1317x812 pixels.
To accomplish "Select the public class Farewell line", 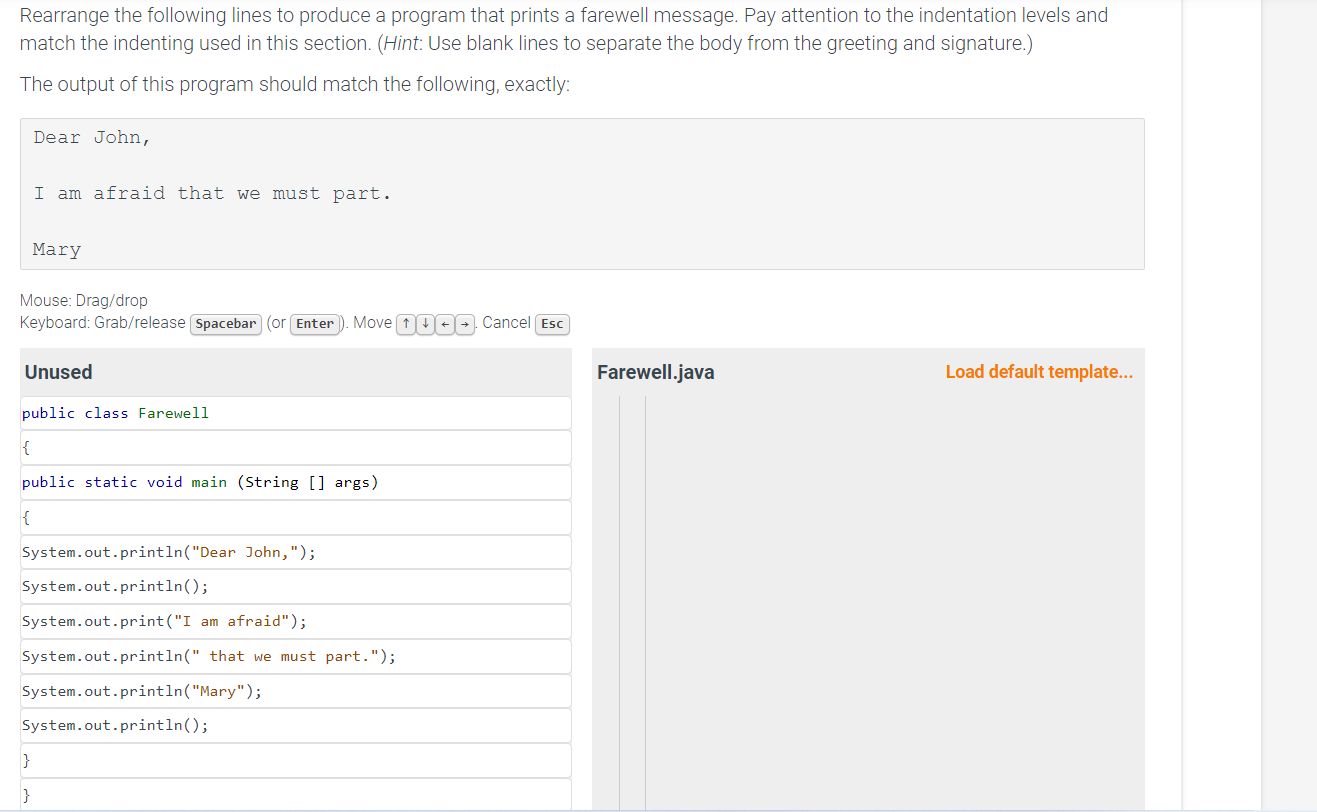I will point(296,412).
